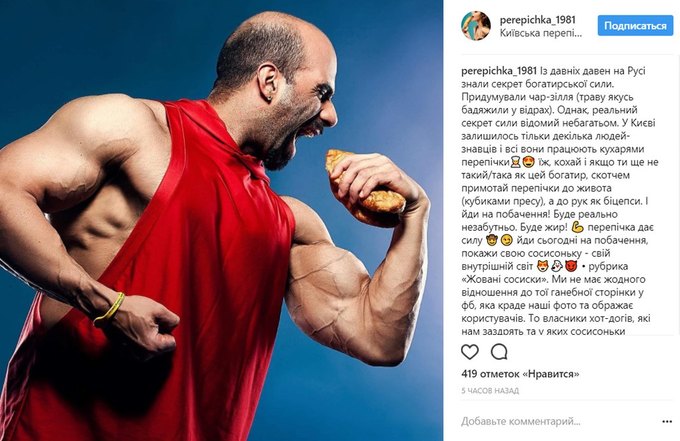Click the Подписаться follow button
Viewport: 680px width, 441px height.
click(635, 26)
